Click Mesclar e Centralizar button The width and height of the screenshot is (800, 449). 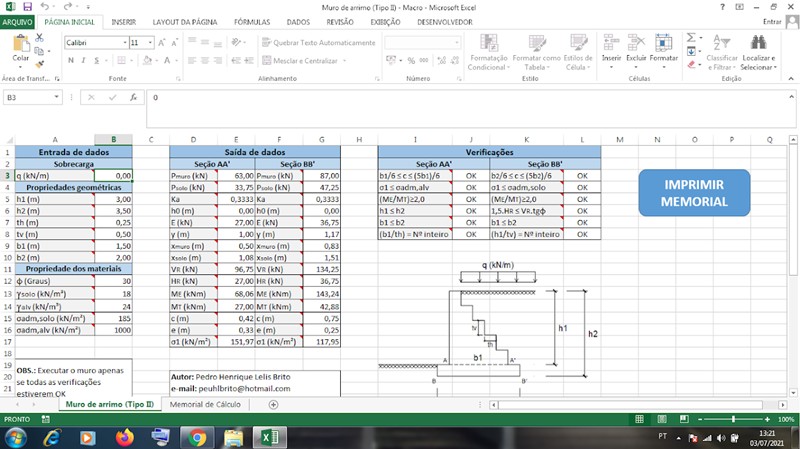tap(301, 61)
